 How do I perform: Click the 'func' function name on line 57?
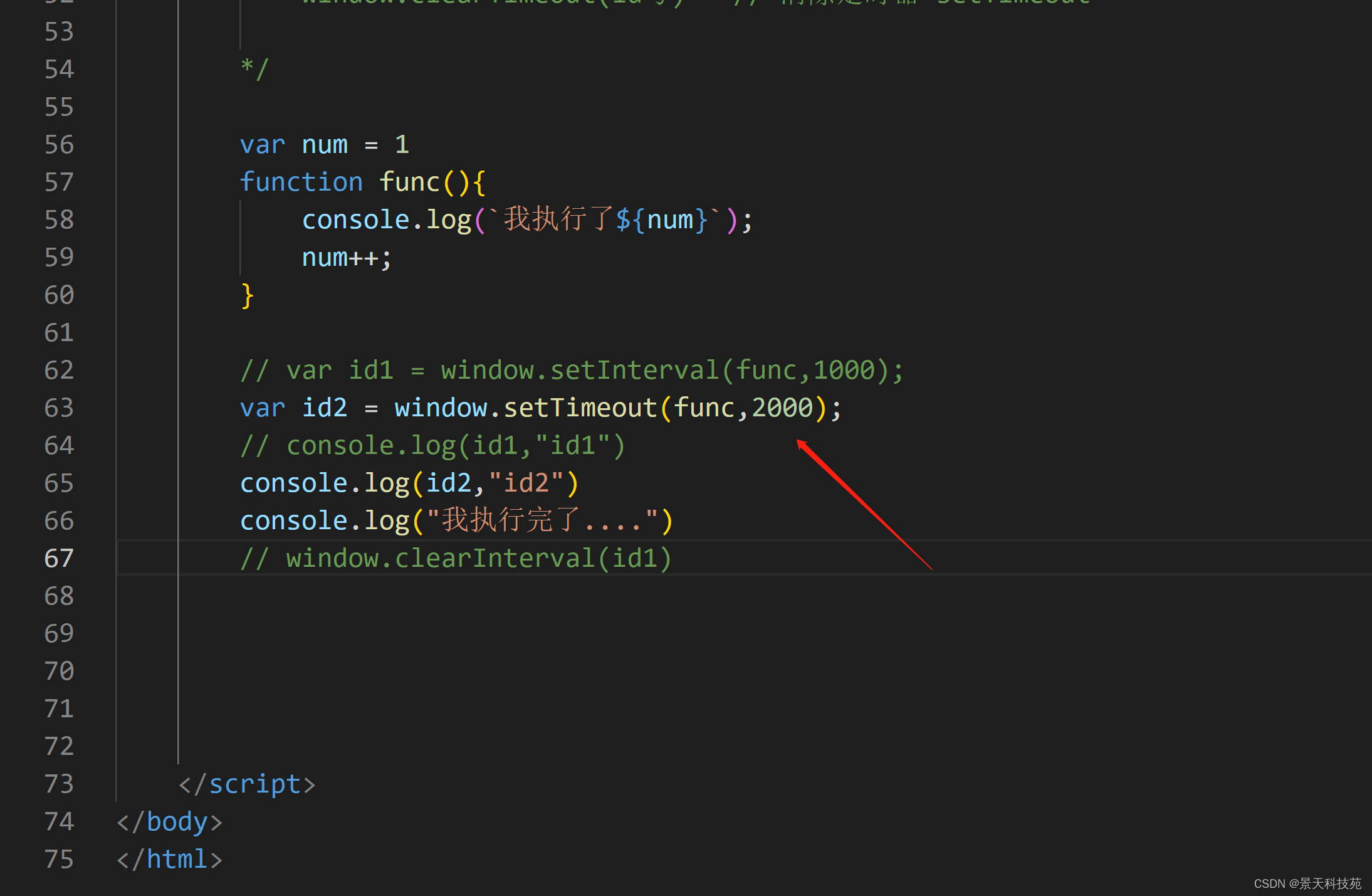pyautogui.click(x=409, y=182)
